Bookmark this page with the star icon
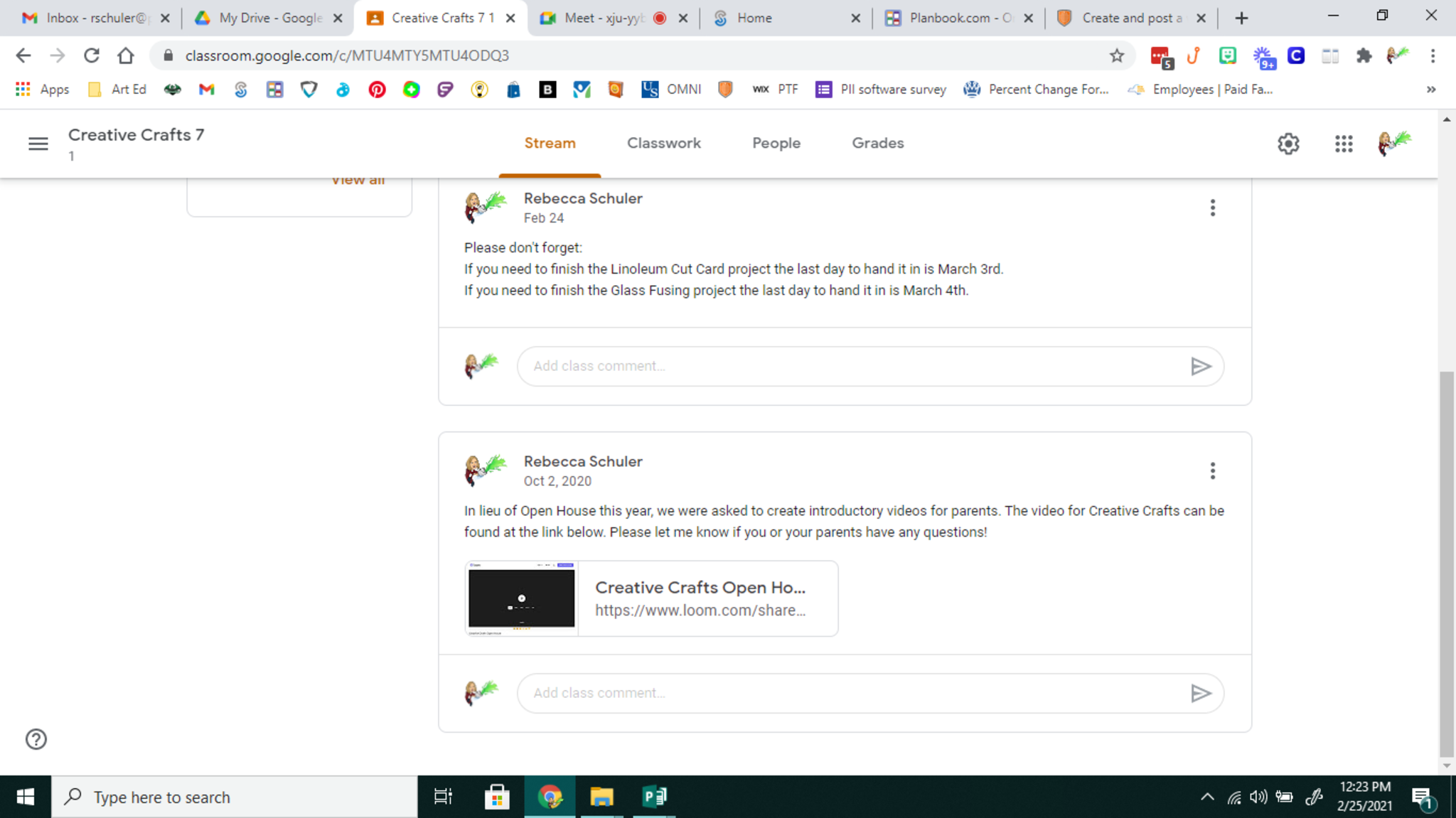The width and height of the screenshot is (1456, 818). tap(1116, 55)
